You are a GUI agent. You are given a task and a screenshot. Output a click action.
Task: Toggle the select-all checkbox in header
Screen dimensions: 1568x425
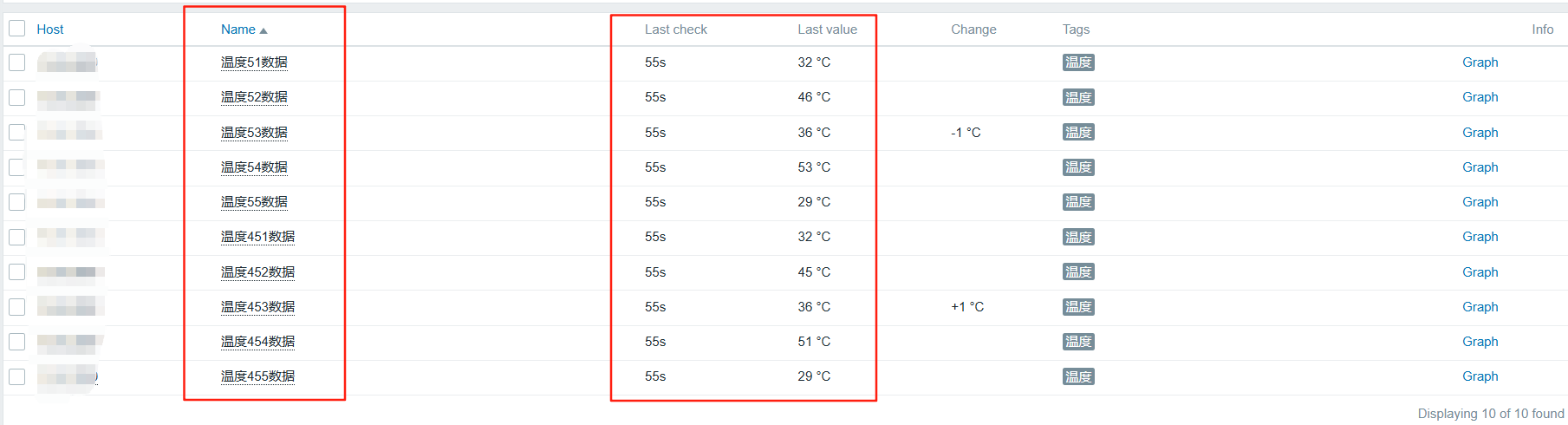pyautogui.click(x=17, y=29)
